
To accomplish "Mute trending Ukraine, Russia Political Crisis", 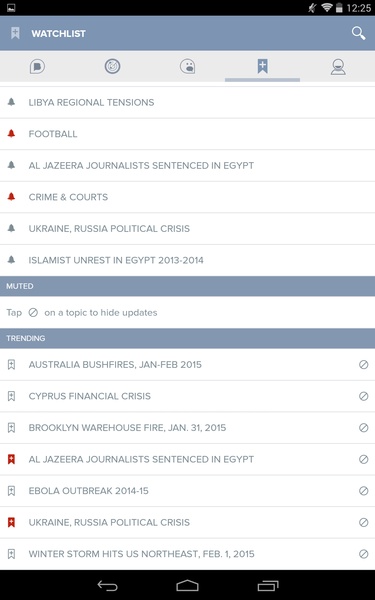I will tap(364, 522).
